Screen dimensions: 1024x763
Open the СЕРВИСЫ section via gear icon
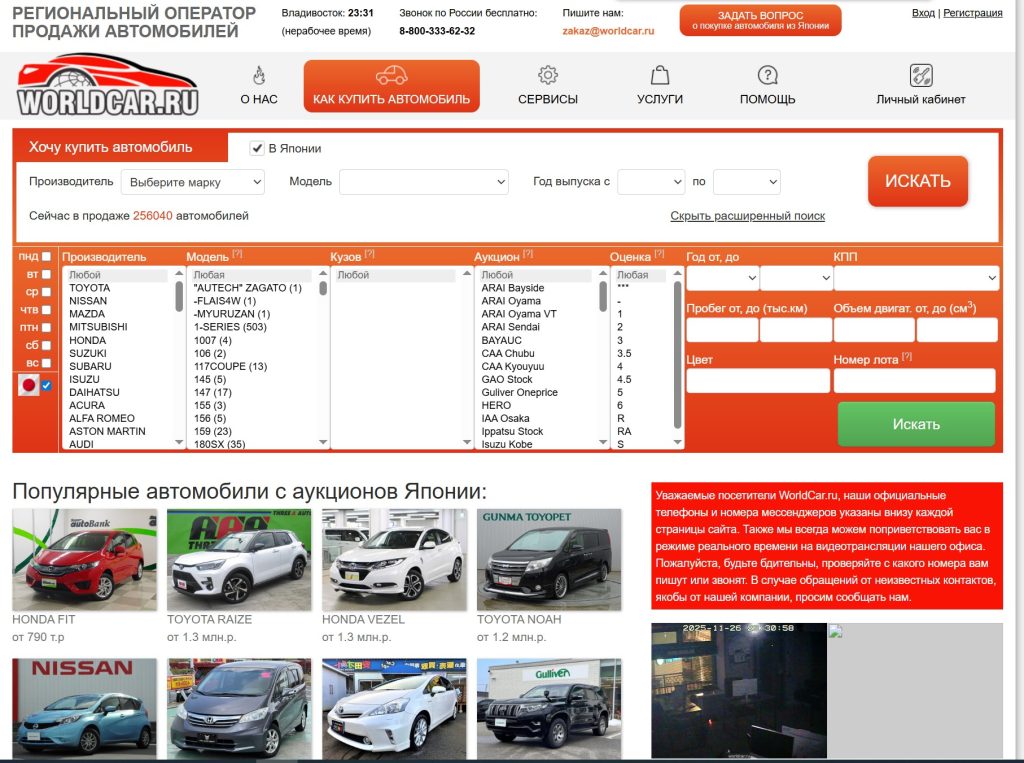click(547, 75)
